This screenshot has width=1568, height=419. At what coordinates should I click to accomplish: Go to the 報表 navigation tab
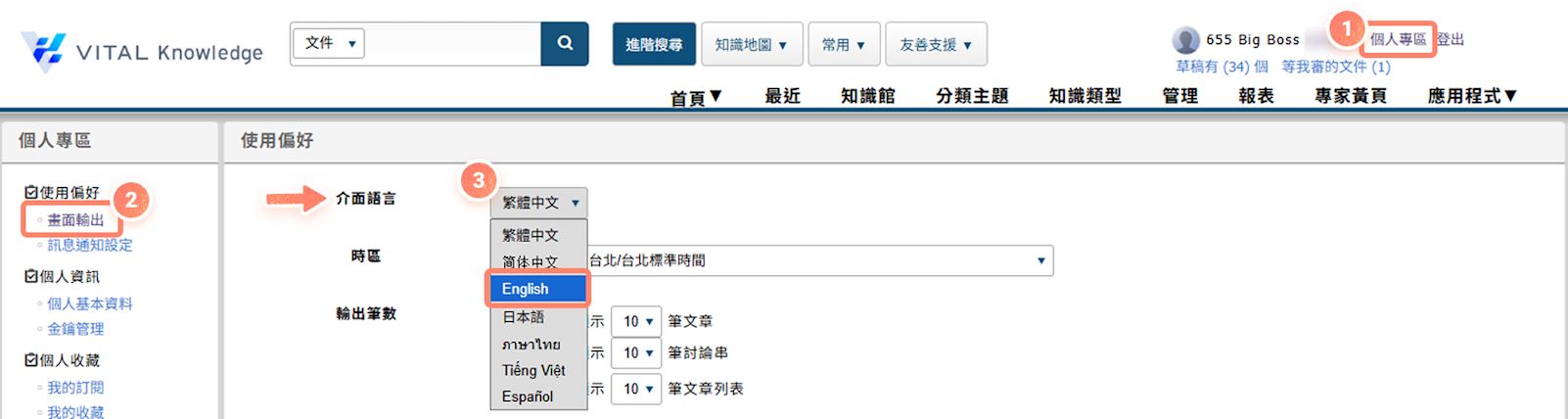coord(1256,96)
